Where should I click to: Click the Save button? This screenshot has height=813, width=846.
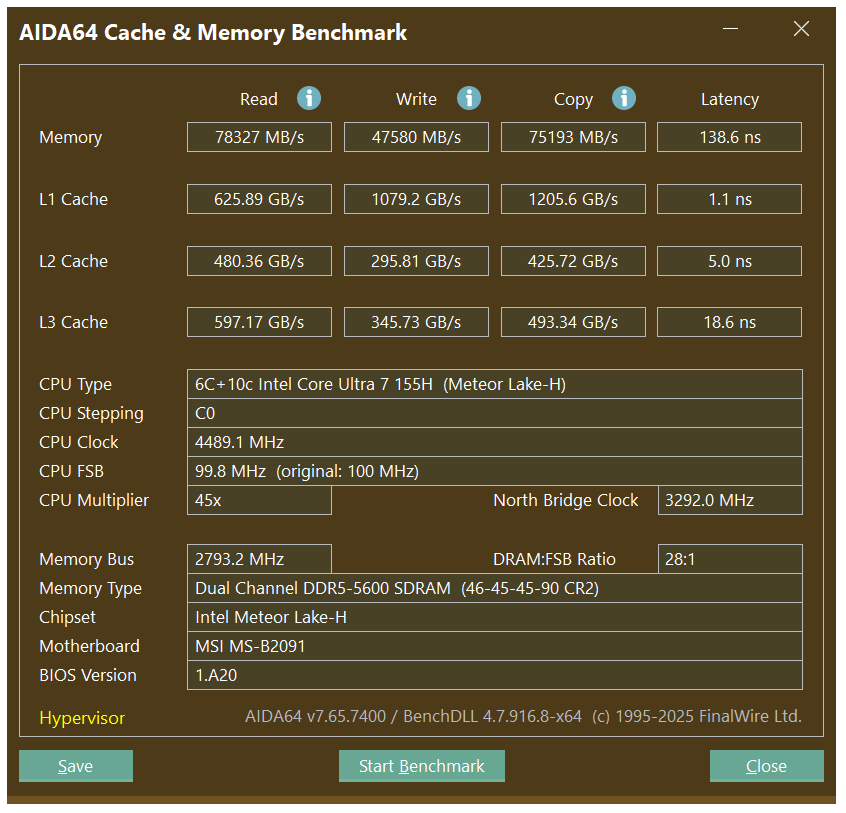click(x=76, y=766)
